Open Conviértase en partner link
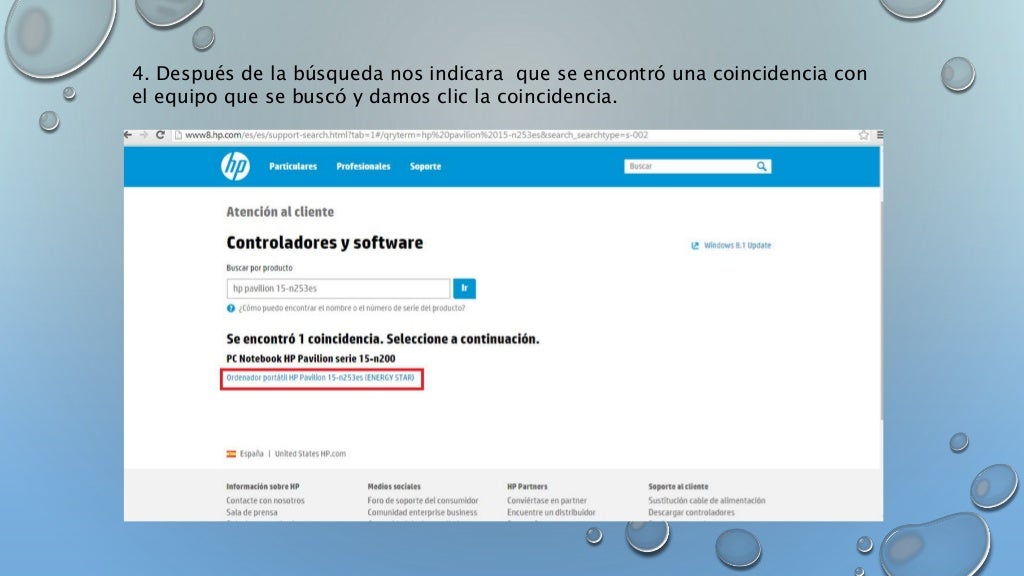 pyautogui.click(x=547, y=501)
